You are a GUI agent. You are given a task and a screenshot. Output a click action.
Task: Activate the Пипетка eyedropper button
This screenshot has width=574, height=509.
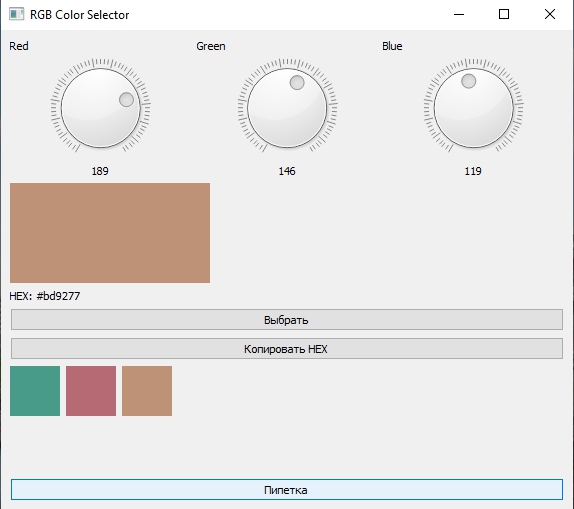point(287,490)
